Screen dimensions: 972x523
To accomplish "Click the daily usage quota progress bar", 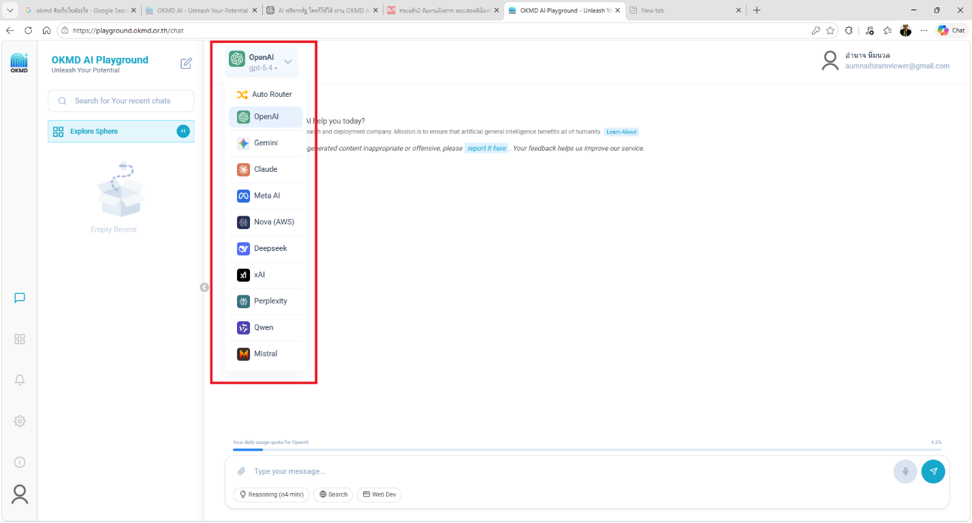I will (x=586, y=449).
